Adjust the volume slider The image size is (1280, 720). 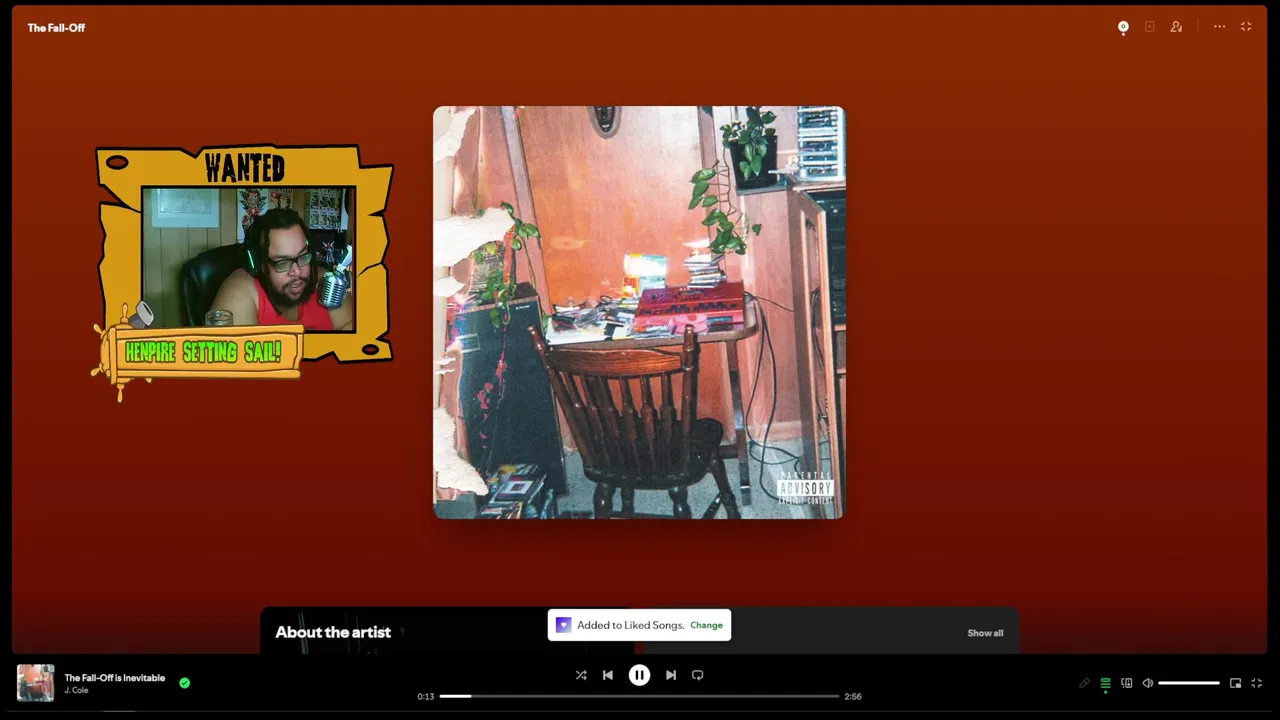[x=1189, y=683]
